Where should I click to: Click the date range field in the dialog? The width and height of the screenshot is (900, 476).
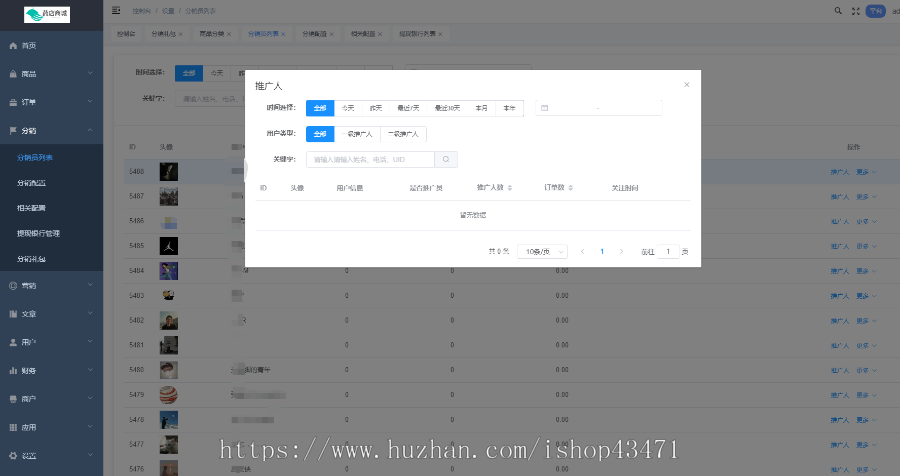tap(599, 108)
